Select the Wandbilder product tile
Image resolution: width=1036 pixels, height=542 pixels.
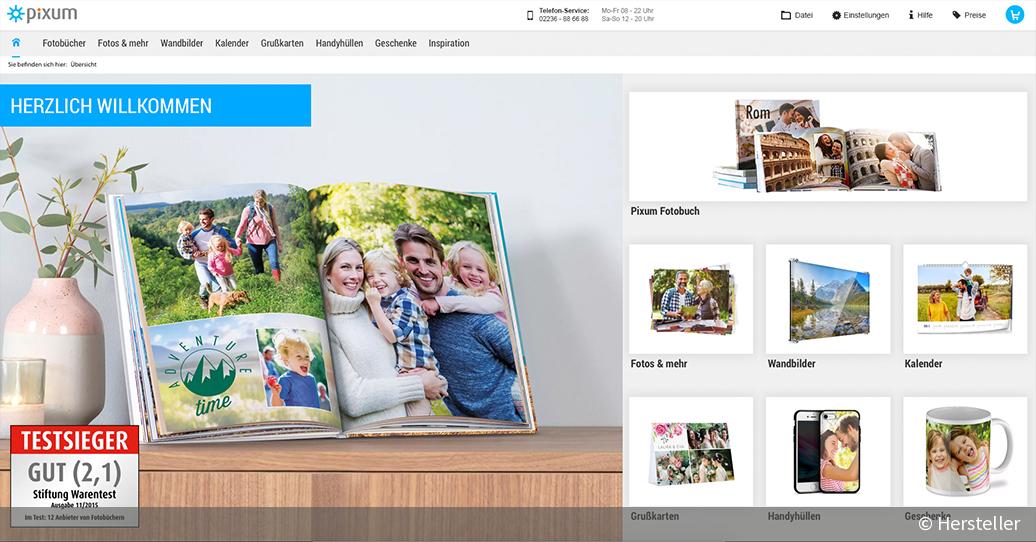click(x=828, y=299)
